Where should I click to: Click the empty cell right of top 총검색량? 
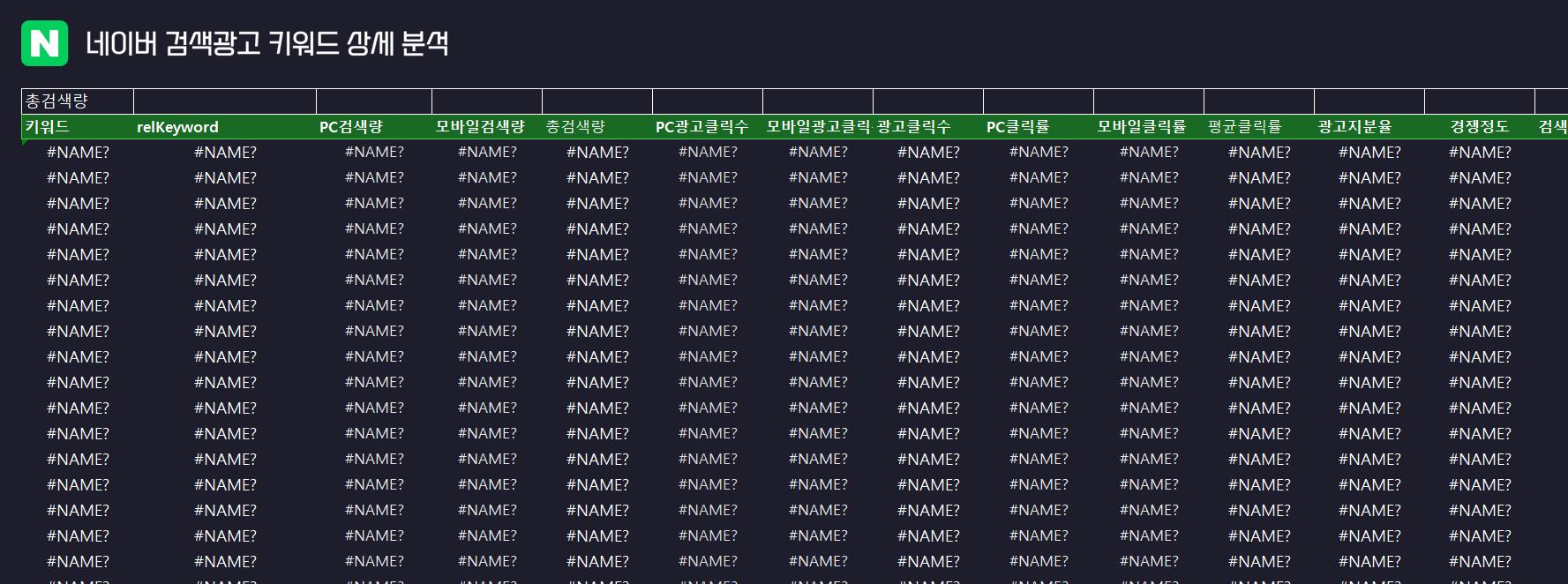click(x=224, y=101)
